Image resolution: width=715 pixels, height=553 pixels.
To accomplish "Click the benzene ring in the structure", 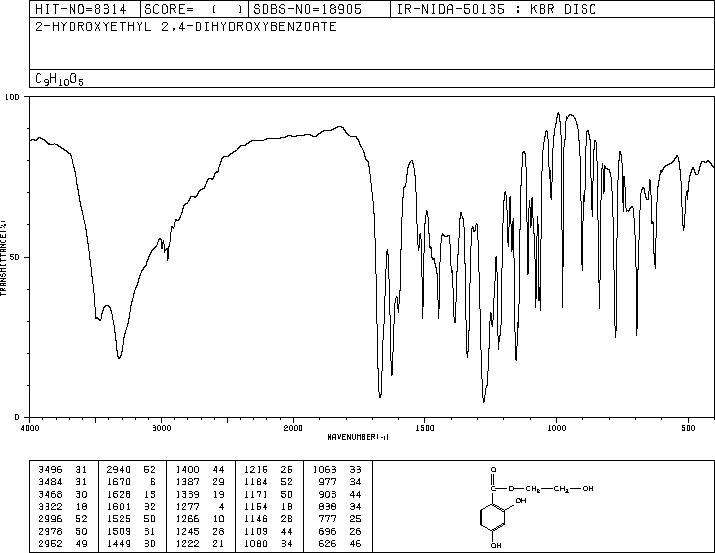I will (493, 517).
